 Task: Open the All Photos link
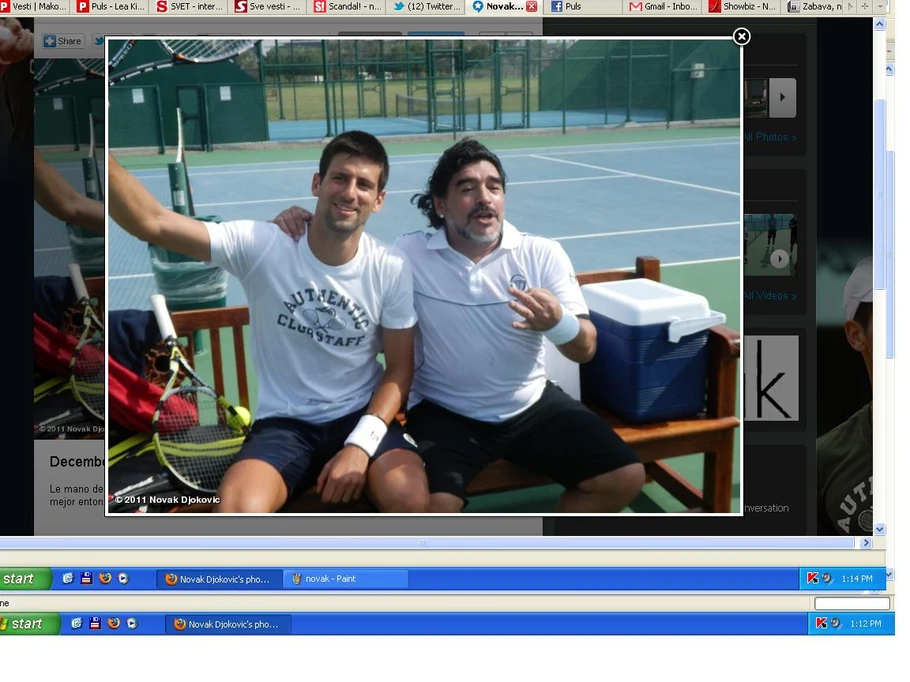tap(769, 137)
